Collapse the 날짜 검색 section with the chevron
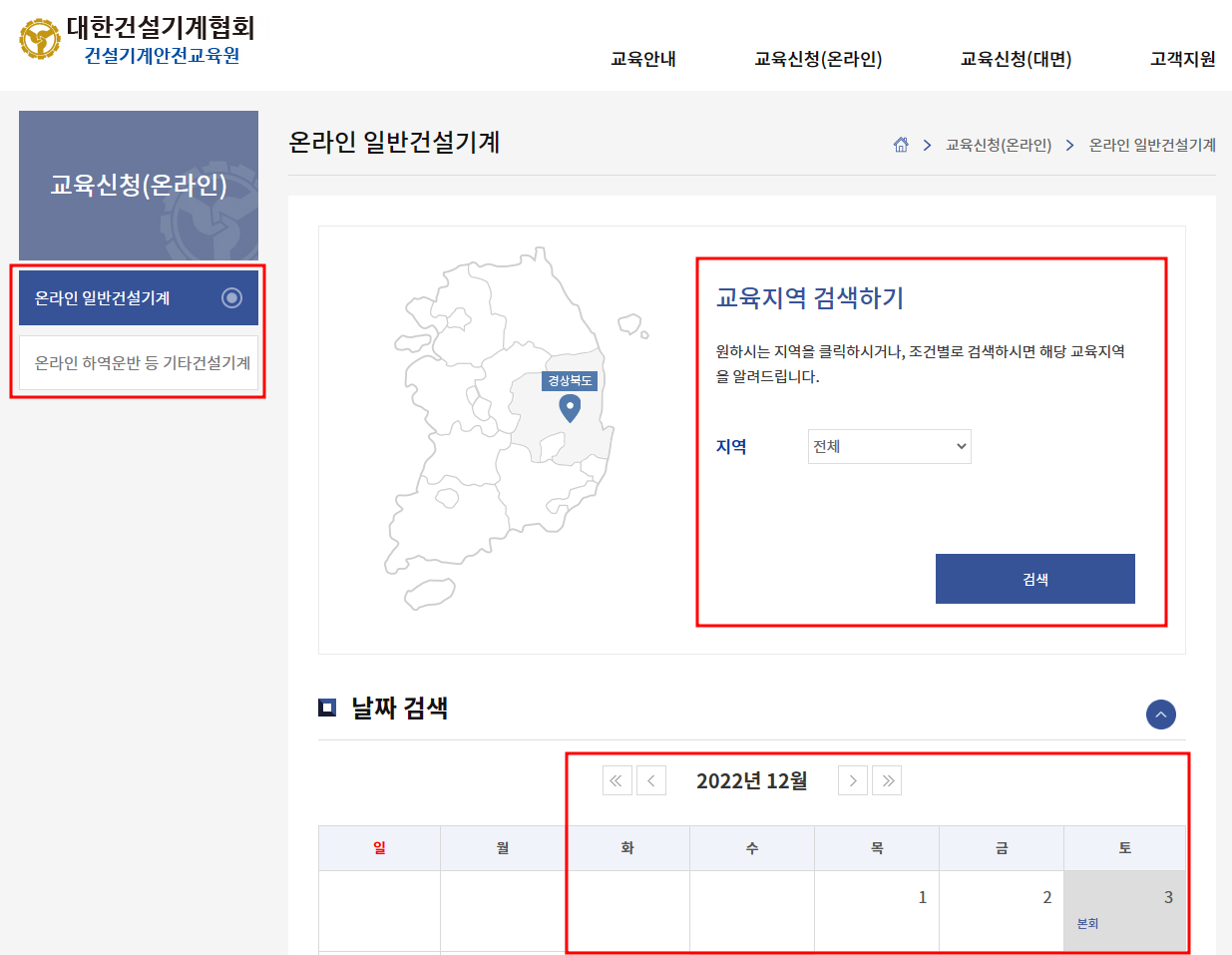Screen dimensions: 1232x955 coord(1160,715)
